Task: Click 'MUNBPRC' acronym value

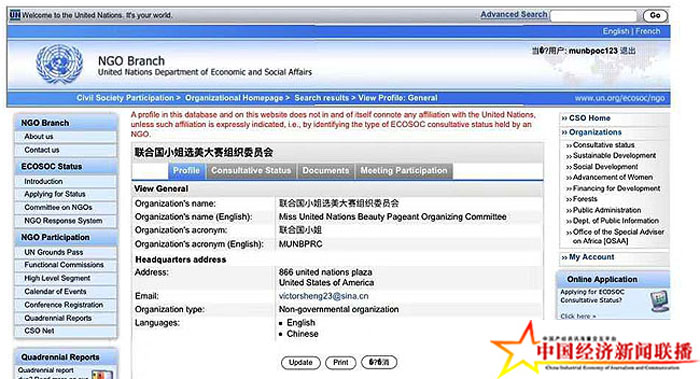Action: (300, 244)
